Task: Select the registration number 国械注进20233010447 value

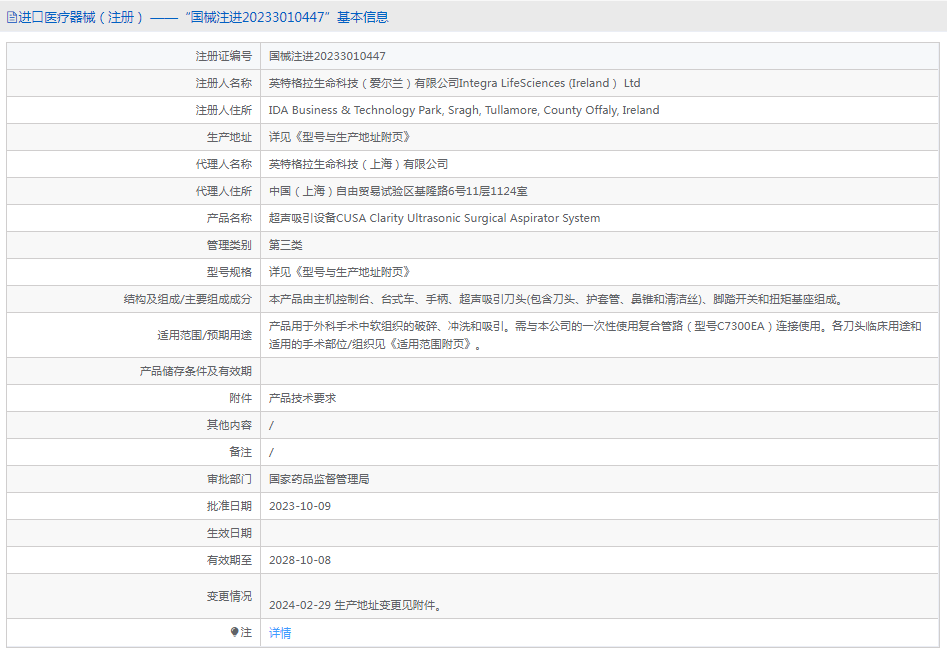Action: click(x=327, y=56)
